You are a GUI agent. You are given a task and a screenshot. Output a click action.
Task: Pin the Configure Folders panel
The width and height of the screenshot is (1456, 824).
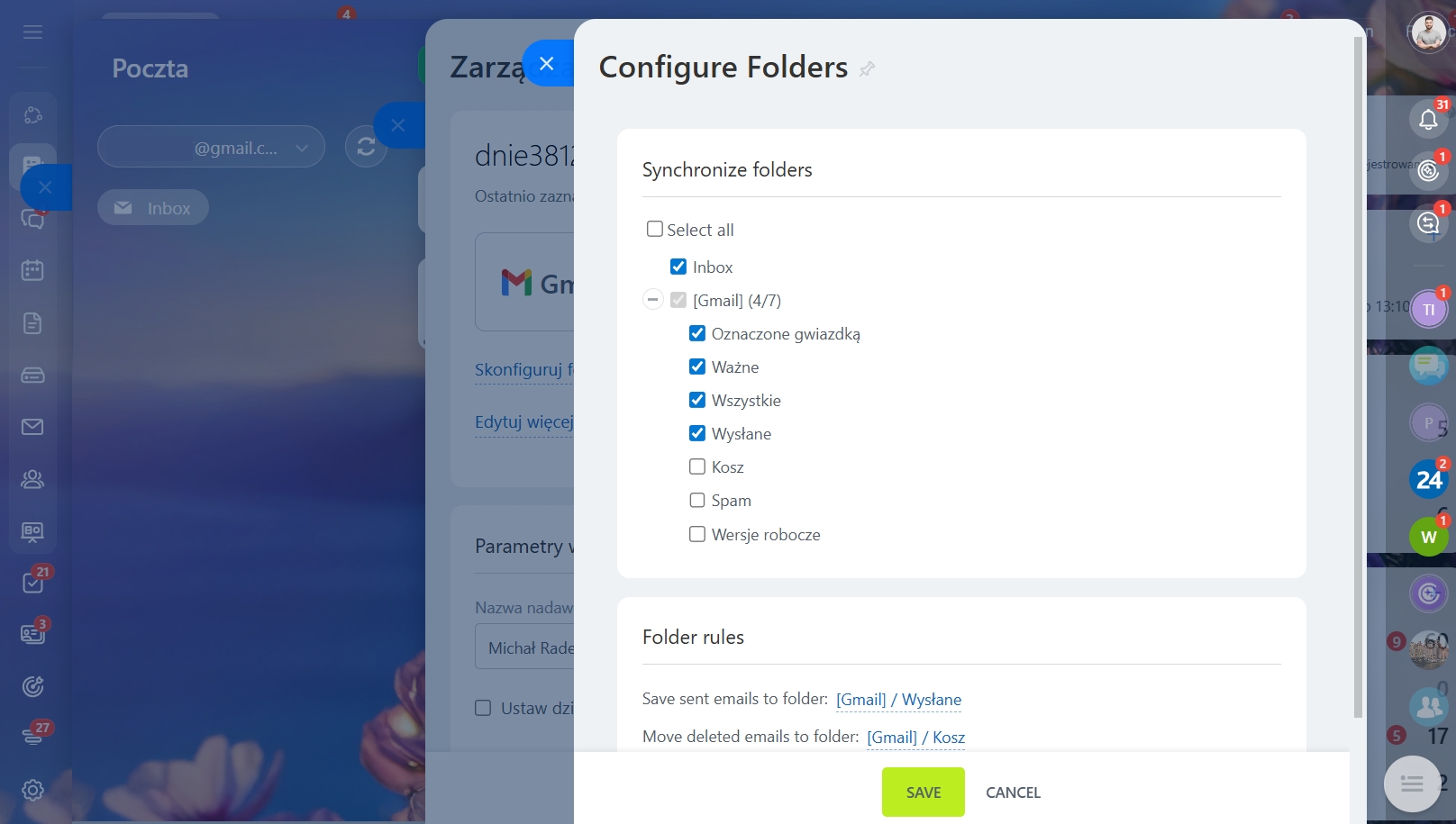click(867, 68)
